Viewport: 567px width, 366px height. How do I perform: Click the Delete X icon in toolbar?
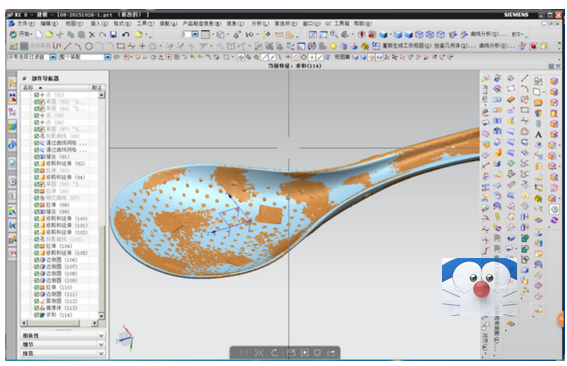[92, 35]
